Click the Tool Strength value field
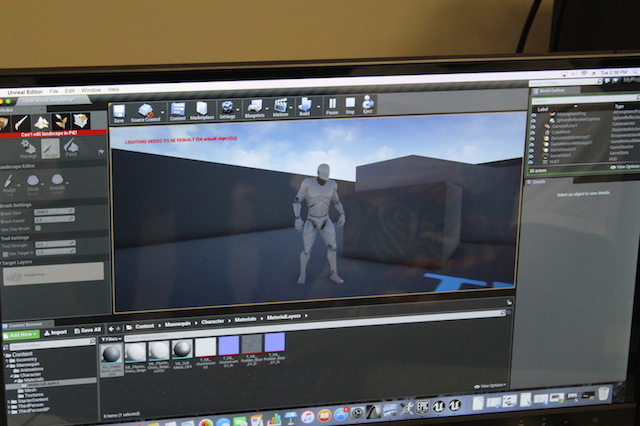Image resolution: width=640 pixels, height=426 pixels. coord(55,244)
